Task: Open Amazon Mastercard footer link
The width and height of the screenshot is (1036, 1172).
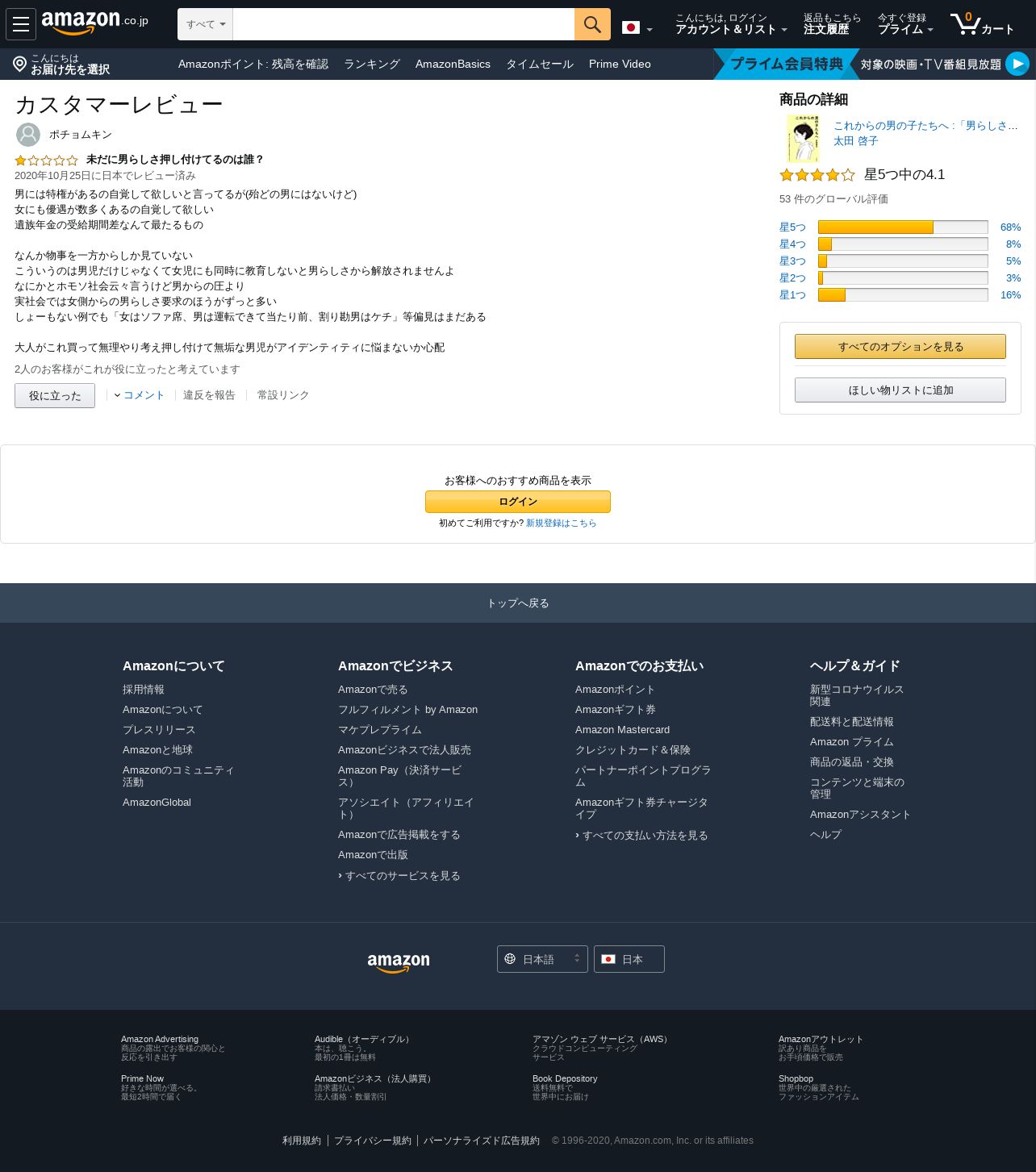Action: (x=622, y=730)
